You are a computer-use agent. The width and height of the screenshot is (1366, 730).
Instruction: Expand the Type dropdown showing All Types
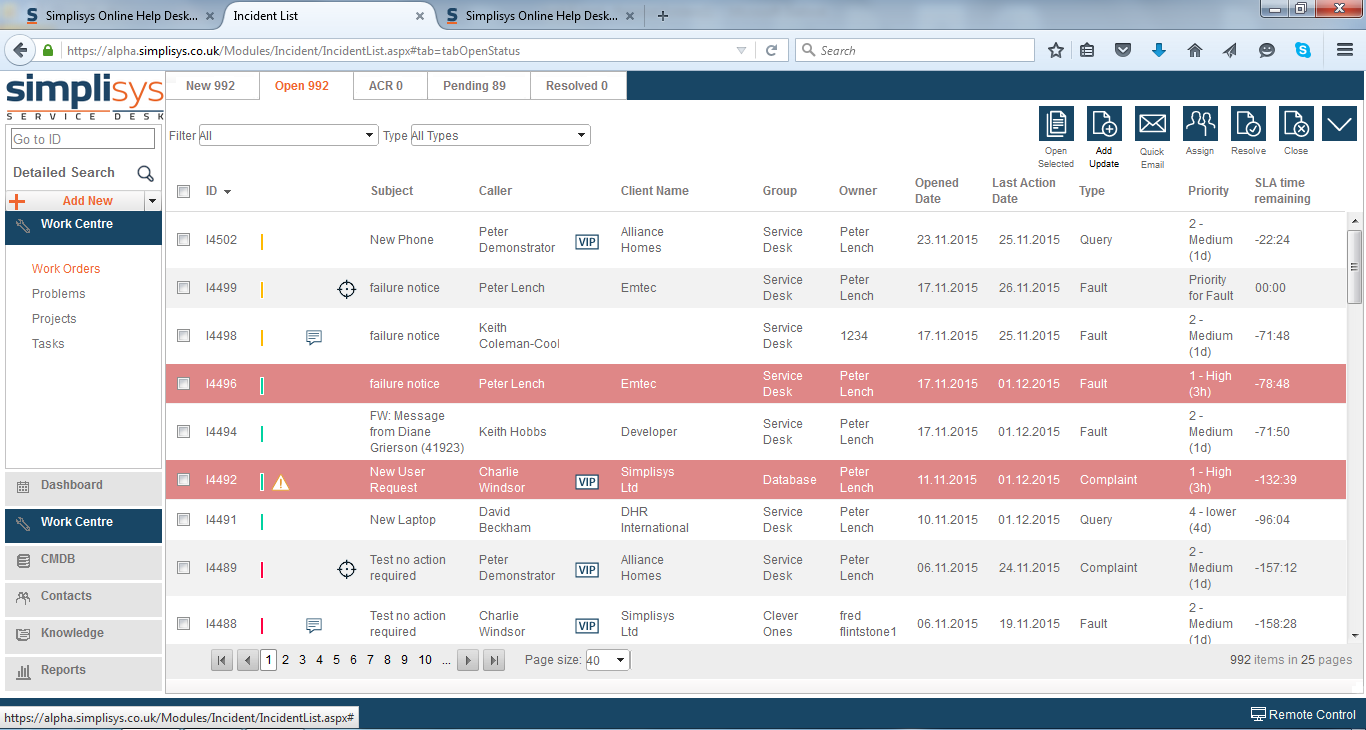click(500, 136)
